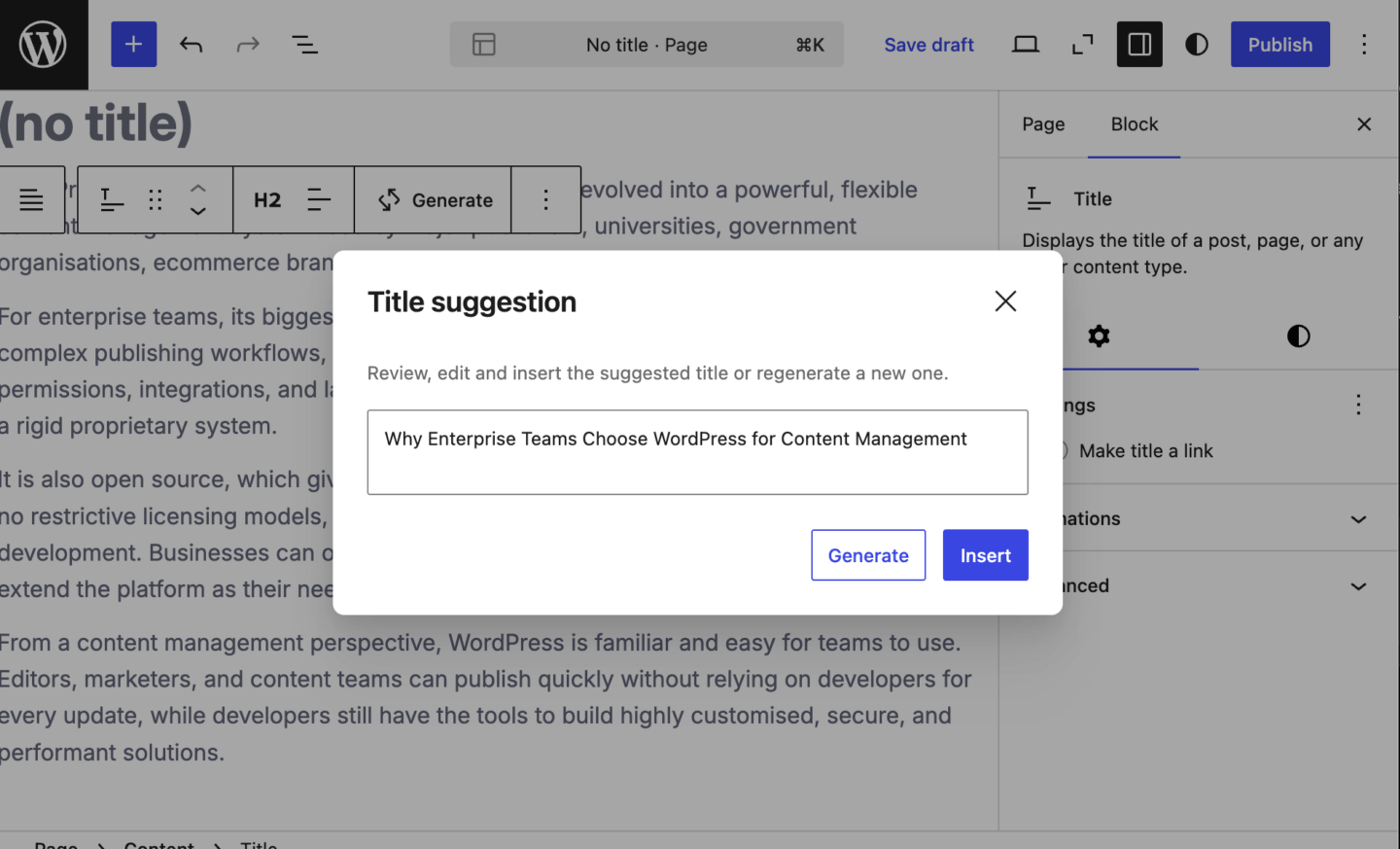The image size is (1400, 849).
Task: Save draft of the page
Action: tap(928, 45)
